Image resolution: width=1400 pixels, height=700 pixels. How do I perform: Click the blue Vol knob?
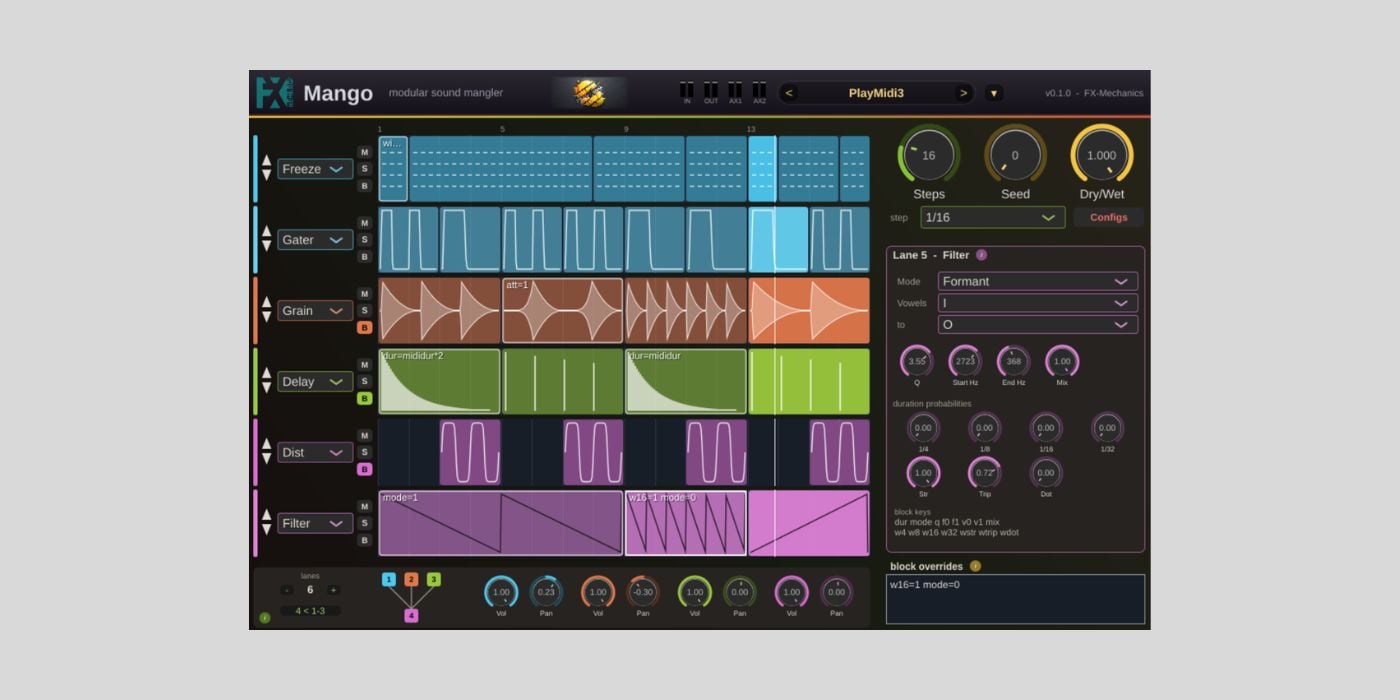tap(501, 592)
